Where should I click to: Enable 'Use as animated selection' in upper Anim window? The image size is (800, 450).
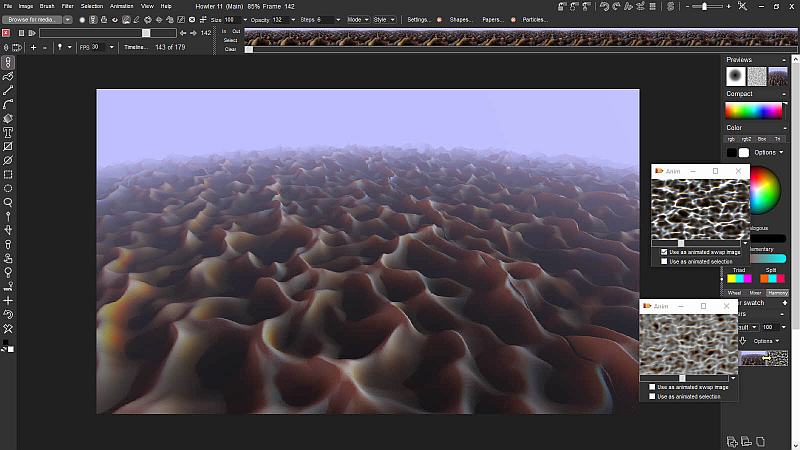point(664,261)
